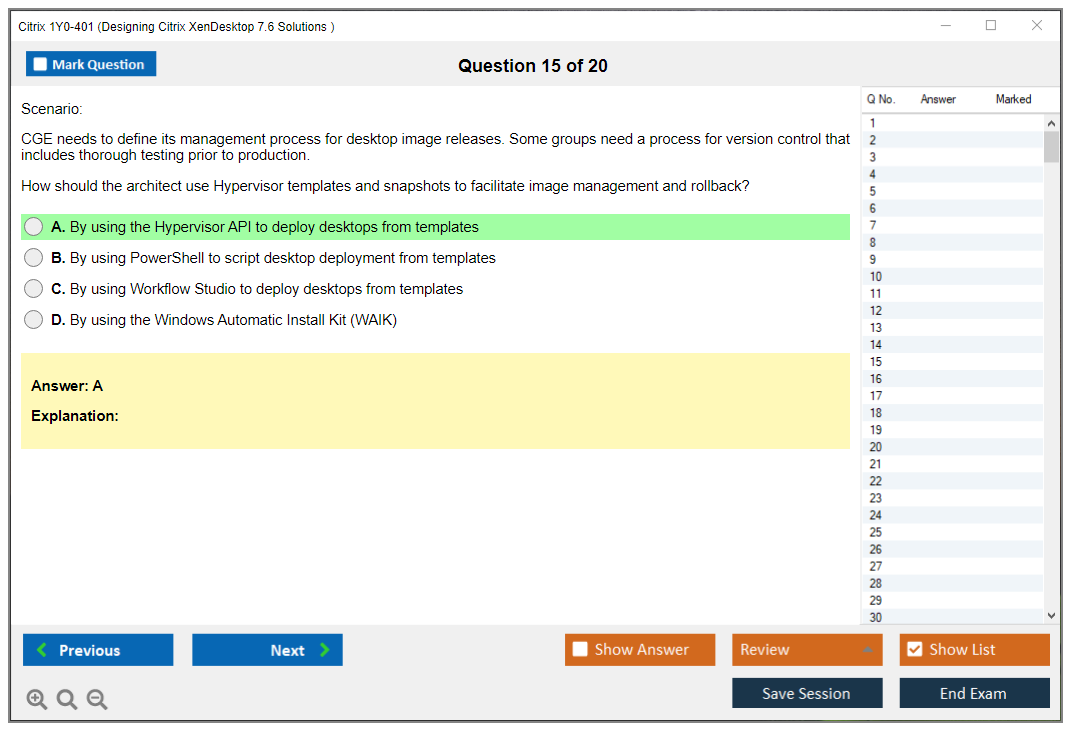1075x735 pixels.
Task: Click End Exam button
Action: pyautogui.click(x=974, y=693)
